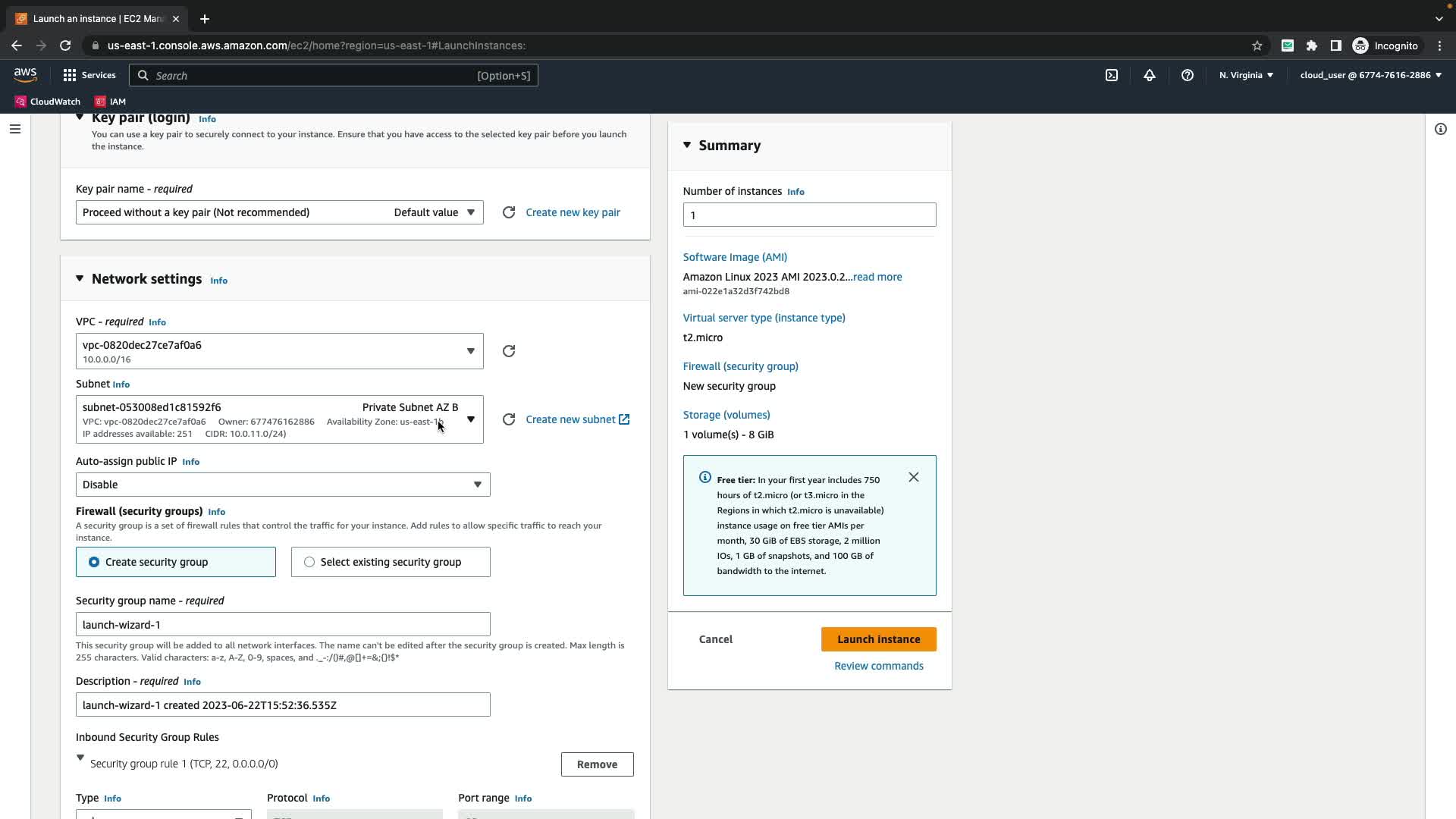Select Create security group radio option

[94, 562]
